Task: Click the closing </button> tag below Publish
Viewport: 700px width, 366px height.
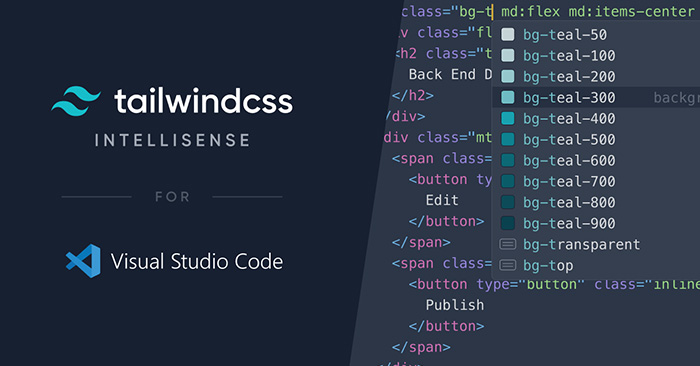Action: pyautogui.click(x=446, y=326)
